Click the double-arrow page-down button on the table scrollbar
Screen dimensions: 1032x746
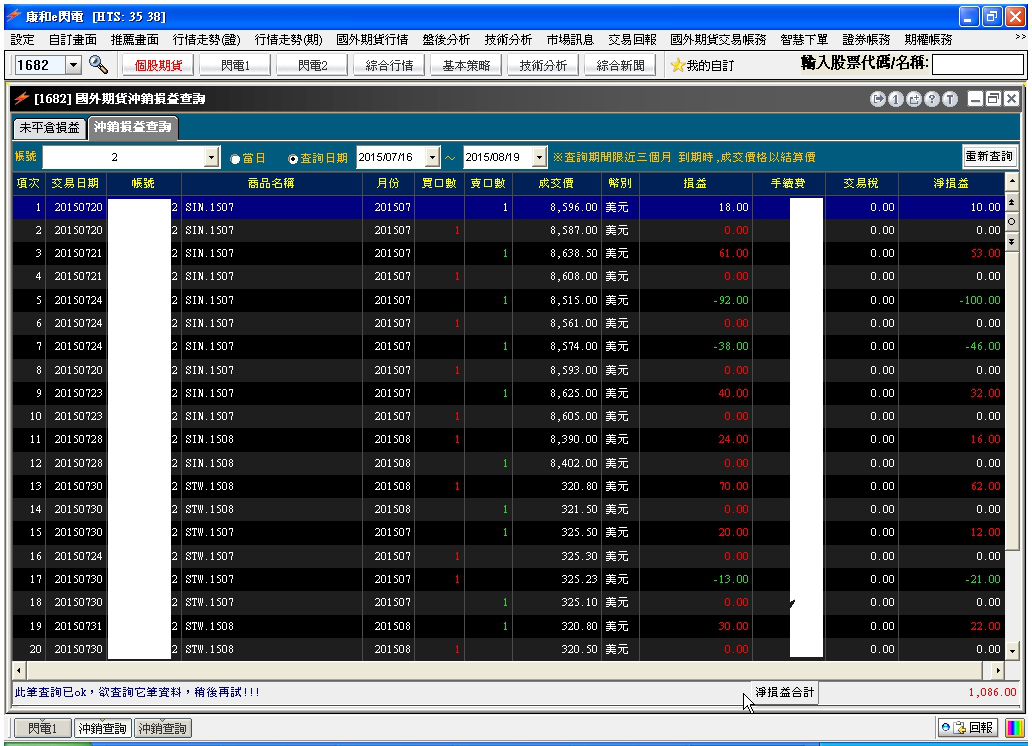coord(1012,242)
